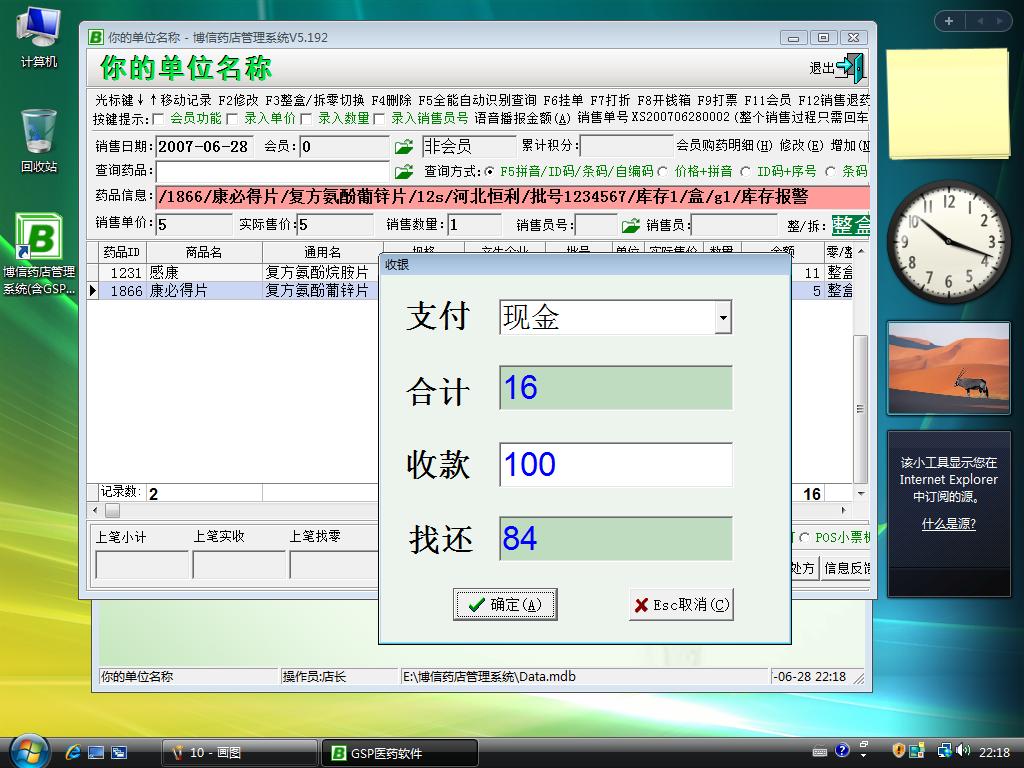Click the volume speaker tray icon
Screen dimensions: 1024x768
click(x=961, y=751)
